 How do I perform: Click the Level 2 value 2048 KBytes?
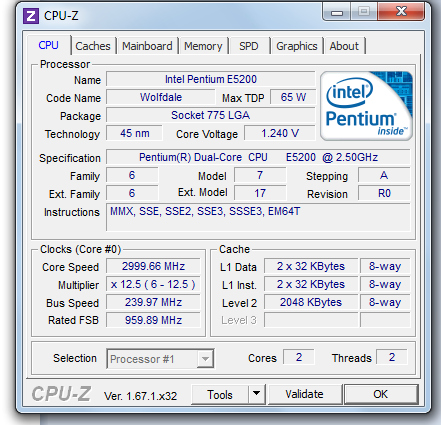tap(311, 302)
